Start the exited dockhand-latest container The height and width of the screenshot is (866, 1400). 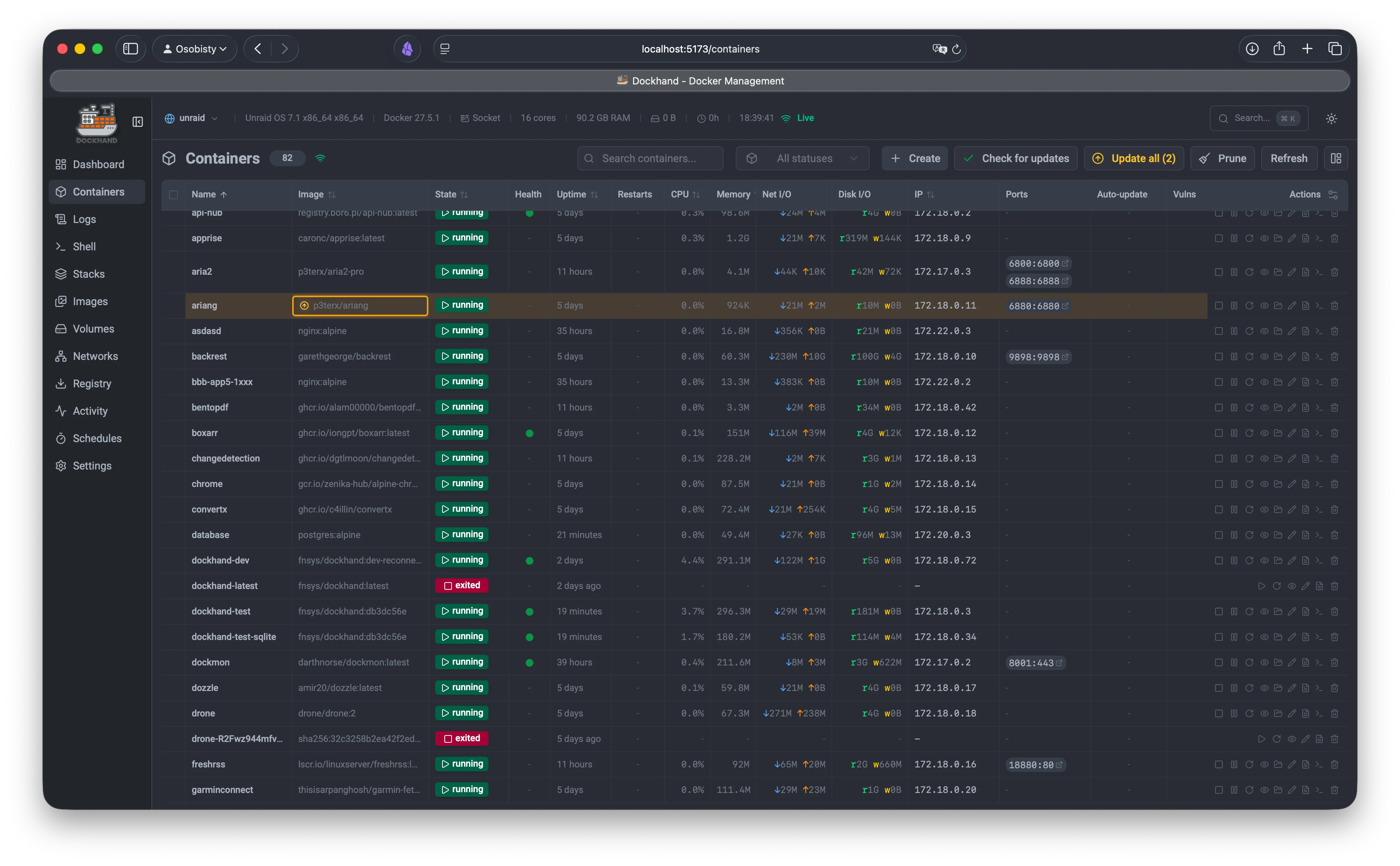(1262, 586)
